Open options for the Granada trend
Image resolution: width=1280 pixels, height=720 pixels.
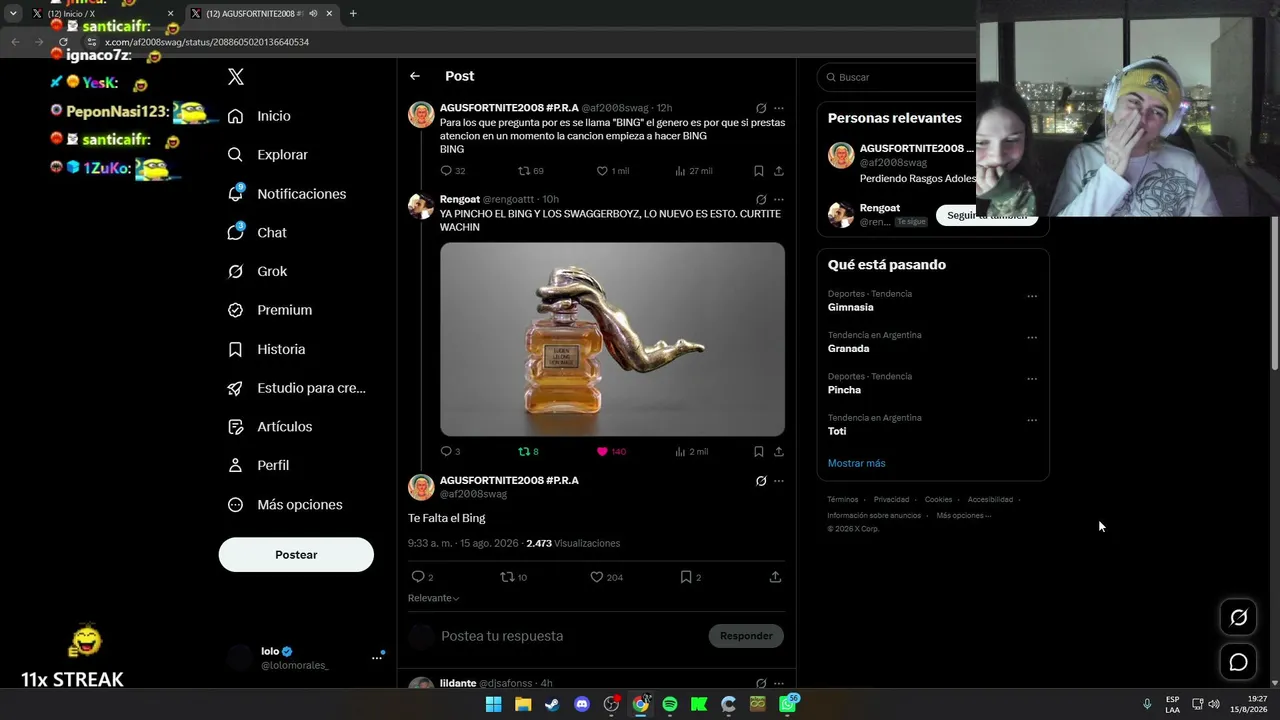pos(1032,338)
